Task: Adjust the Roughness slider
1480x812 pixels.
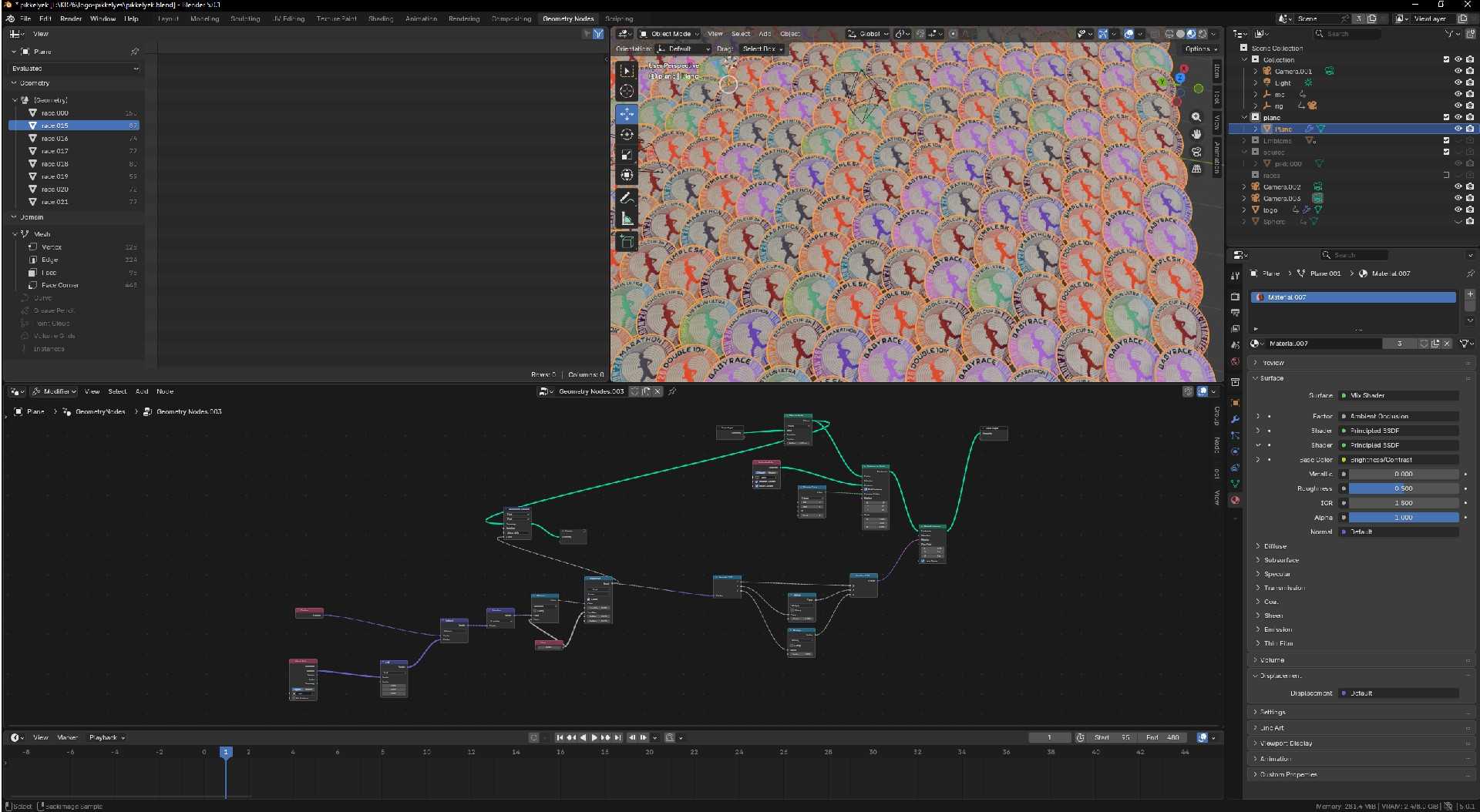Action: 1404,488
